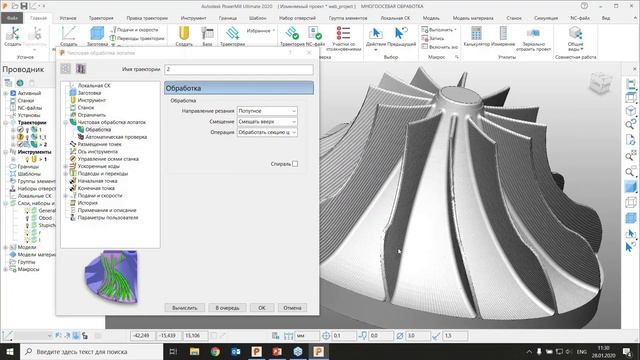Expand the Избранное dropdown in the ribbon
Viewport: 640px width, 360px height.
(260, 31)
